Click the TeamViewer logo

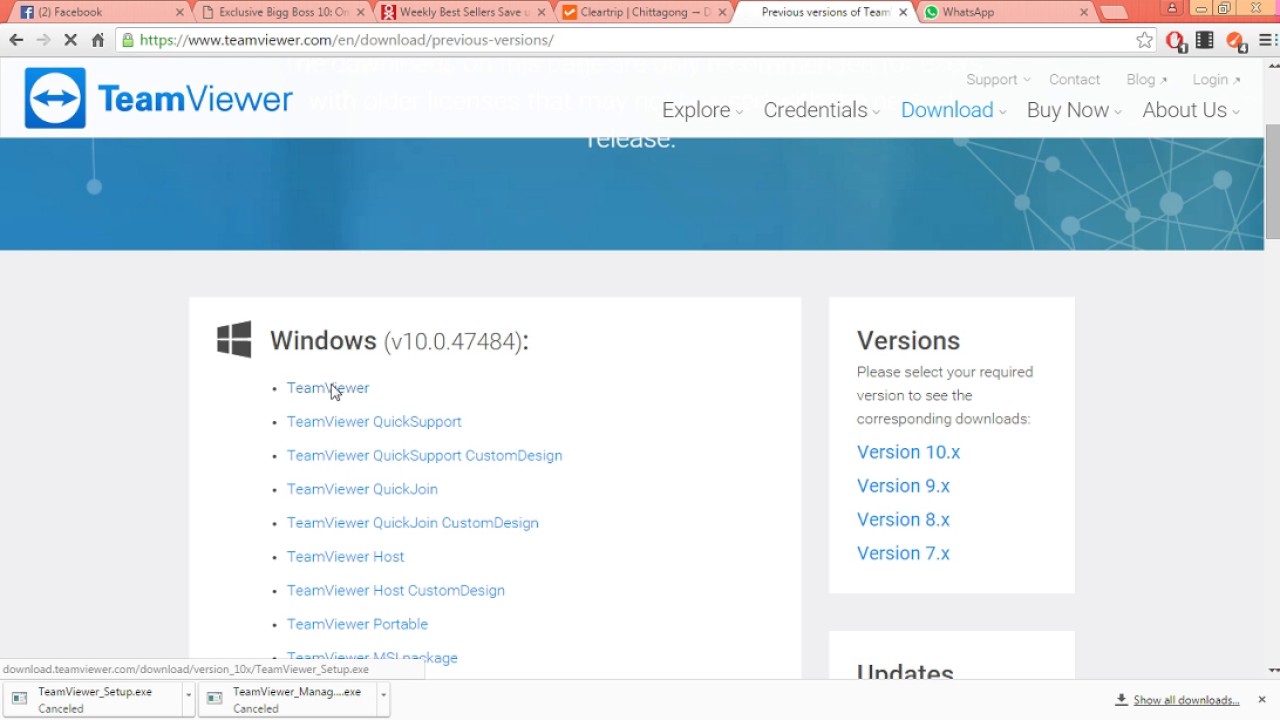point(159,98)
